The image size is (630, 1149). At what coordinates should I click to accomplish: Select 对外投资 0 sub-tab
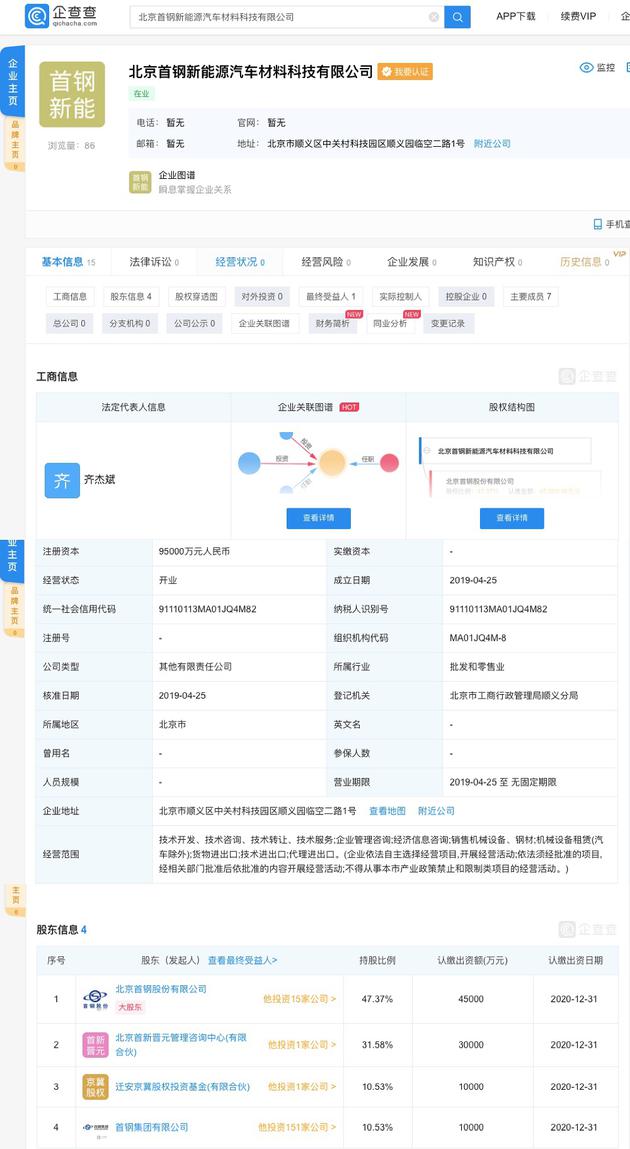262,297
